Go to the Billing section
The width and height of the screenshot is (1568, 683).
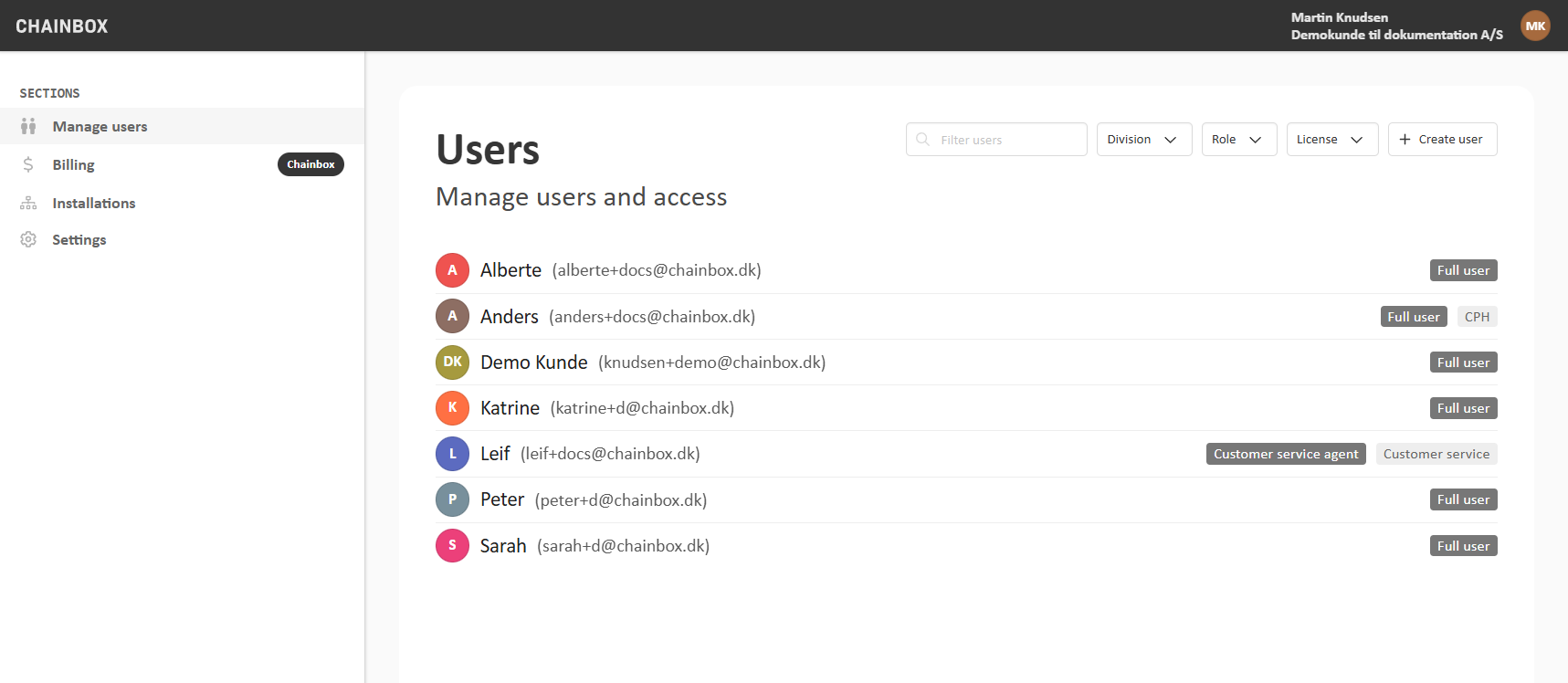(x=74, y=164)
